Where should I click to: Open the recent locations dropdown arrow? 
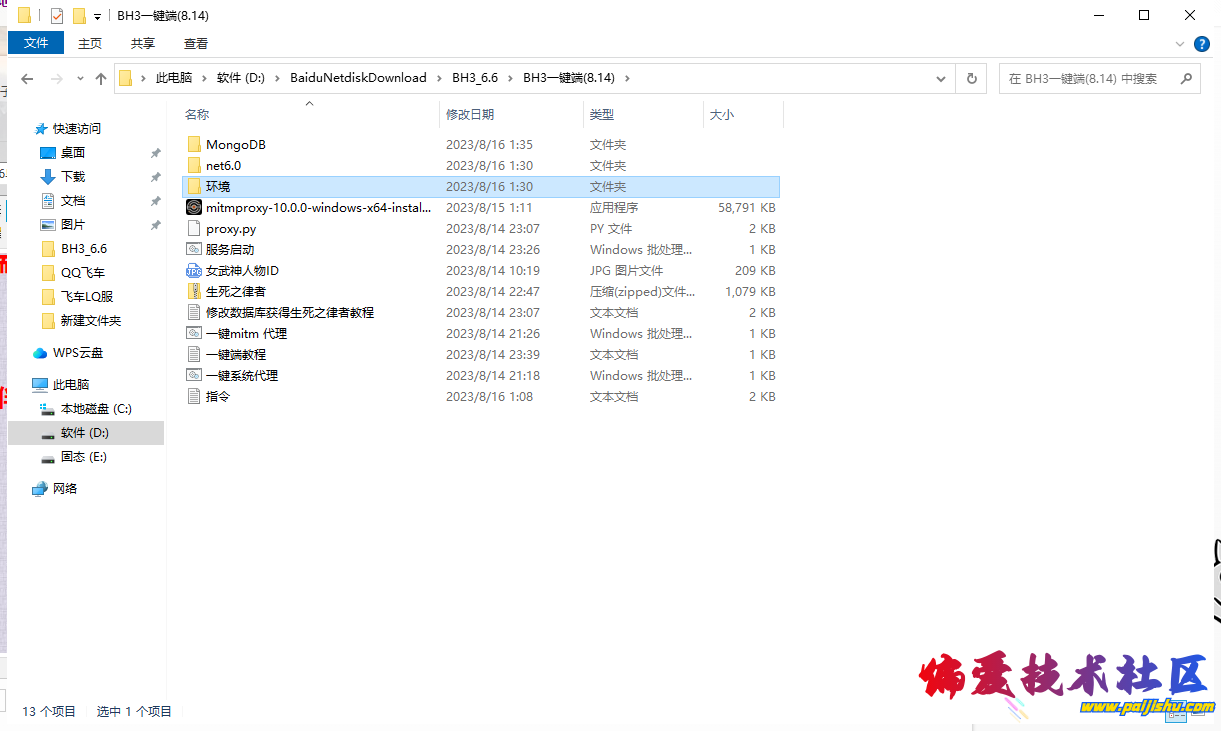pyautogui.click(x=78, y=79)
